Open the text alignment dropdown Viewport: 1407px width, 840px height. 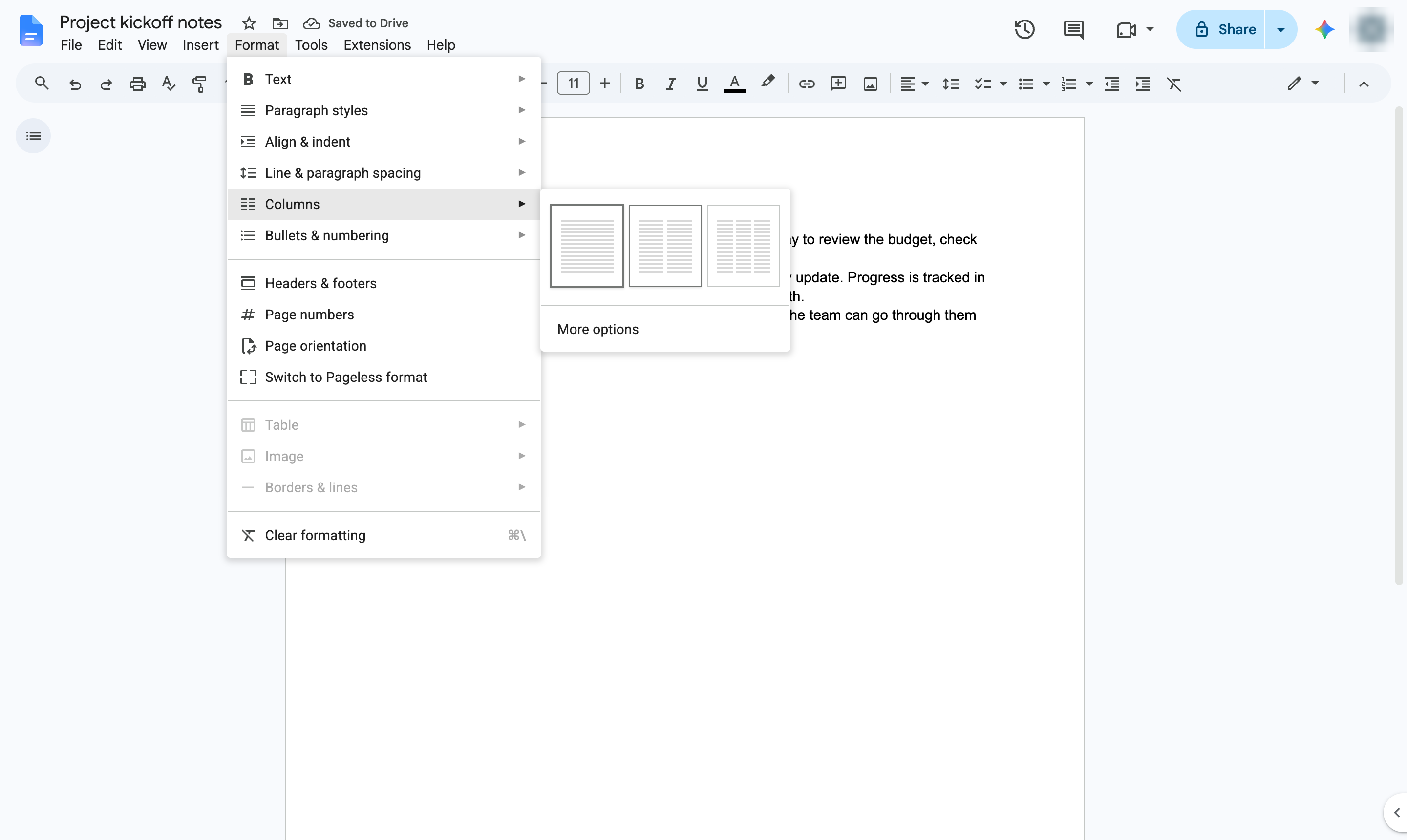point(914,84)
